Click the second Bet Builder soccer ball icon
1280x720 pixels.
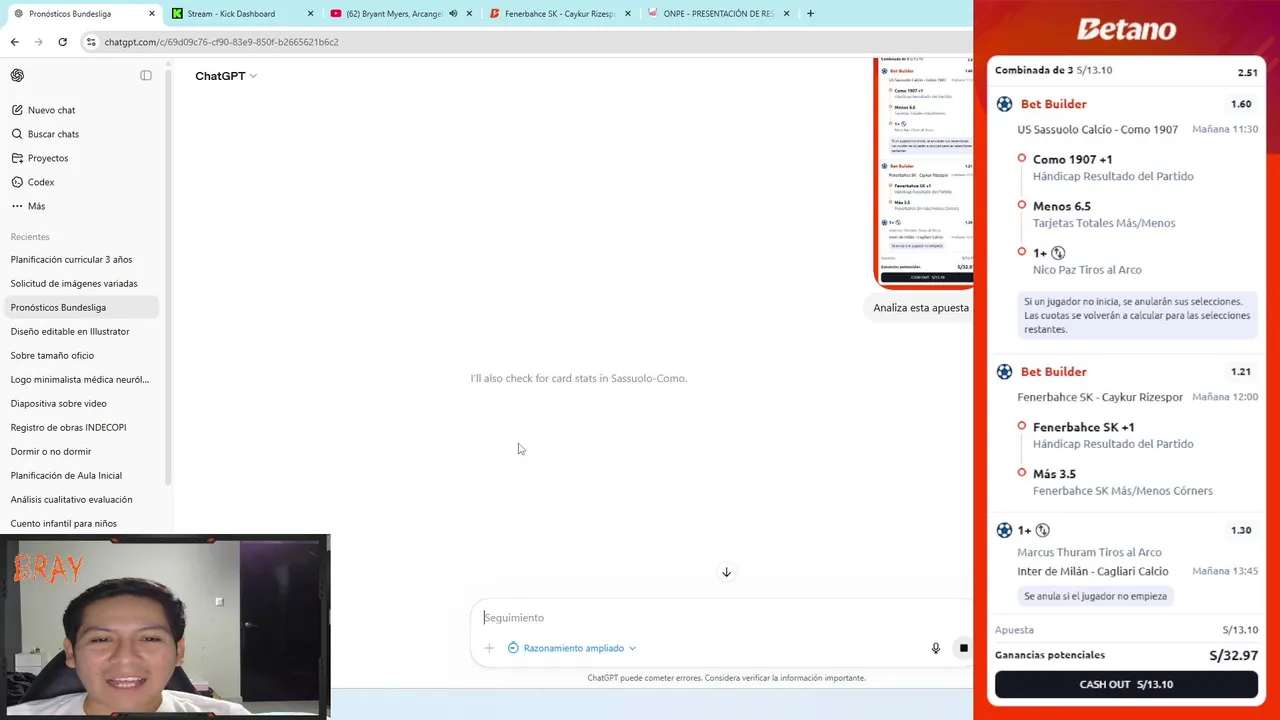click(1004, 372)
